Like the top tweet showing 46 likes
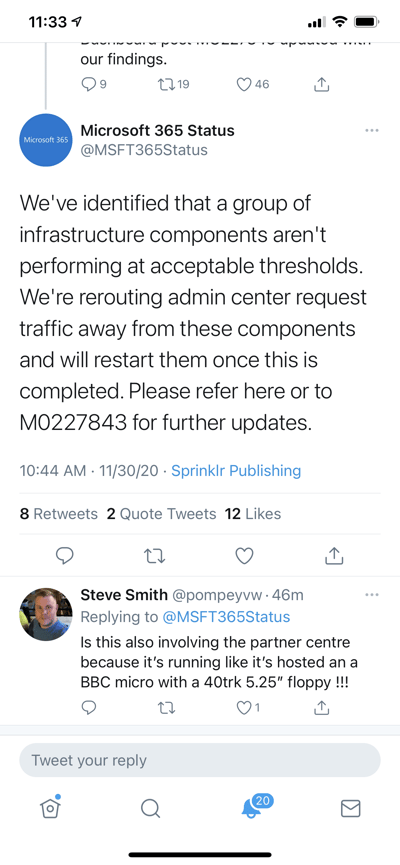 [253, 84]
